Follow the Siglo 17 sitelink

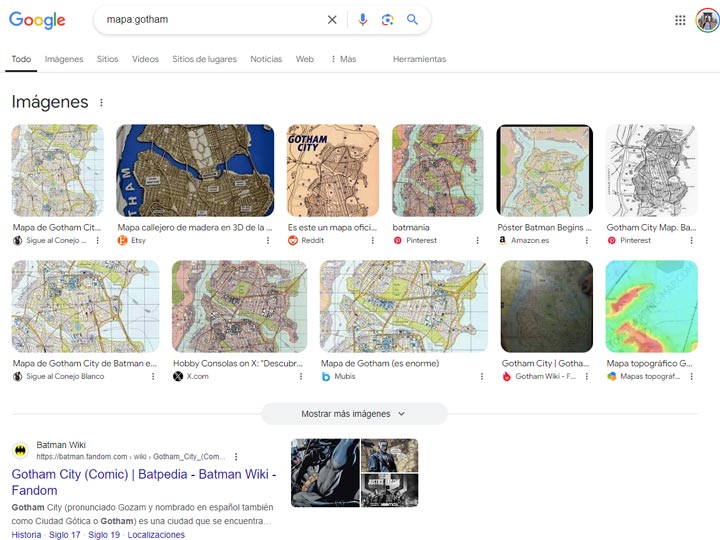click(x=64, y=535)
